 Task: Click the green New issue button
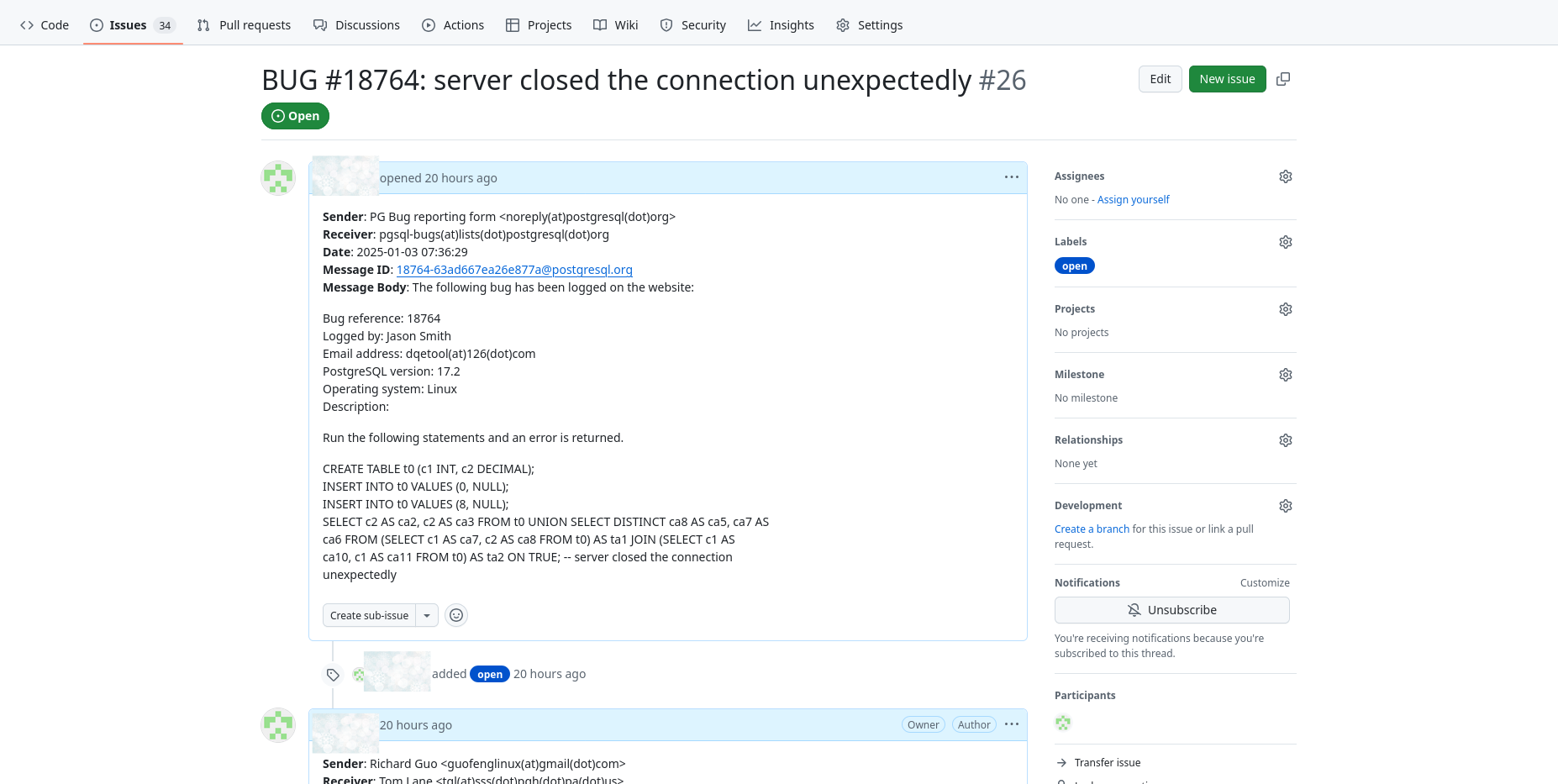pos(1227,79)
